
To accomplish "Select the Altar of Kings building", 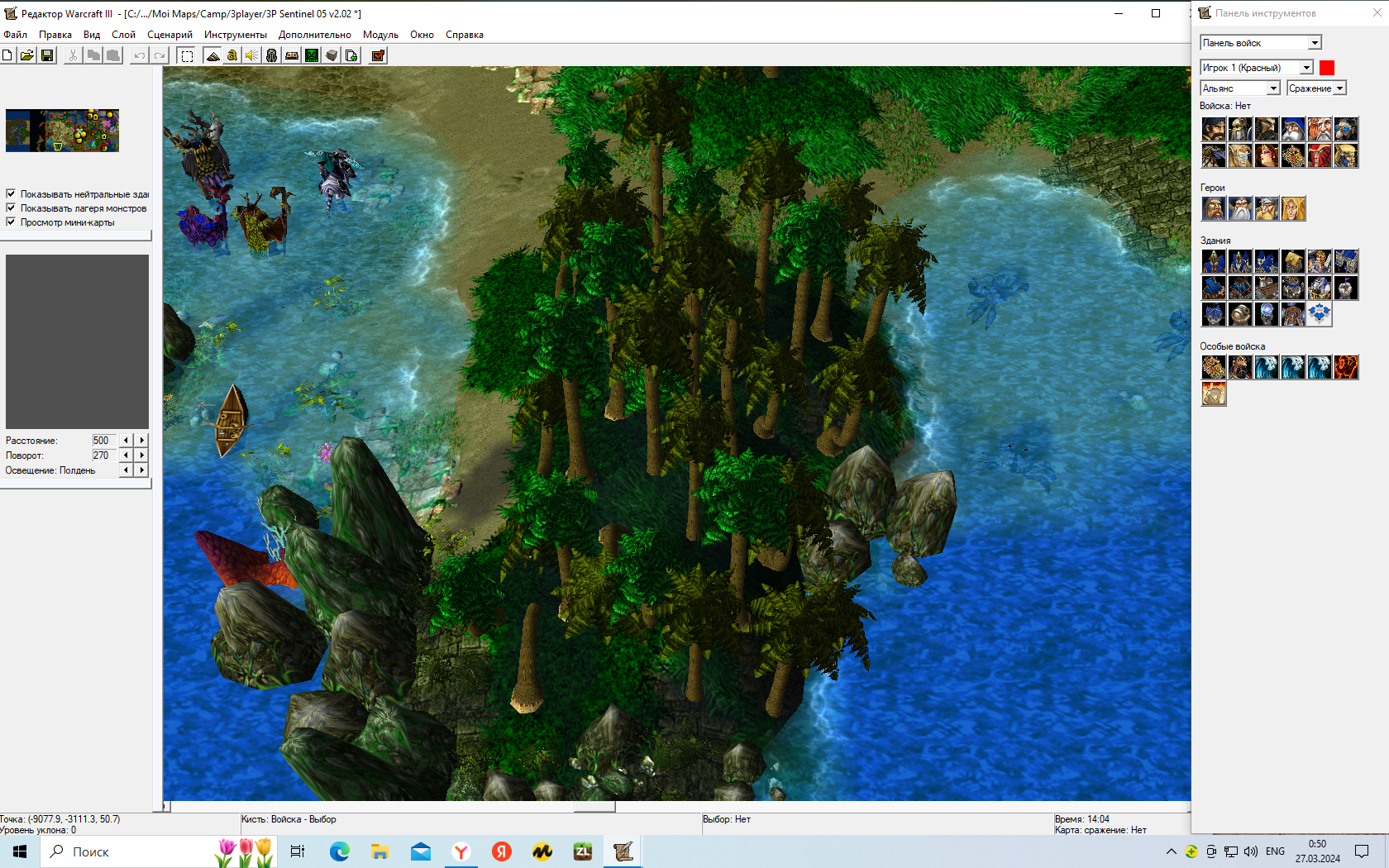I will coord(1320,261).
